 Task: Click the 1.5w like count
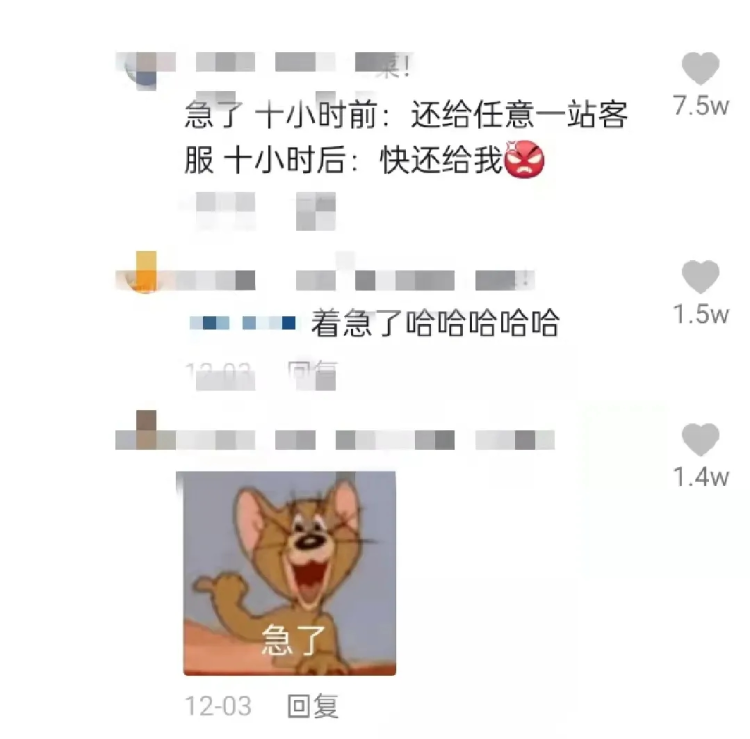[x=701, y=315]
